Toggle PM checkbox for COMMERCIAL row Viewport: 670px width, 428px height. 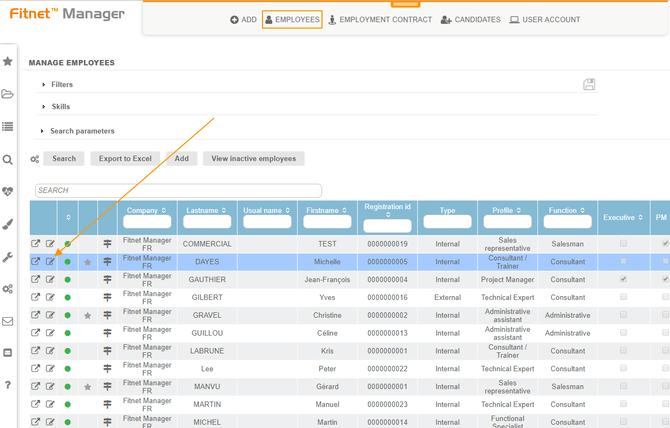click(665, 243)
